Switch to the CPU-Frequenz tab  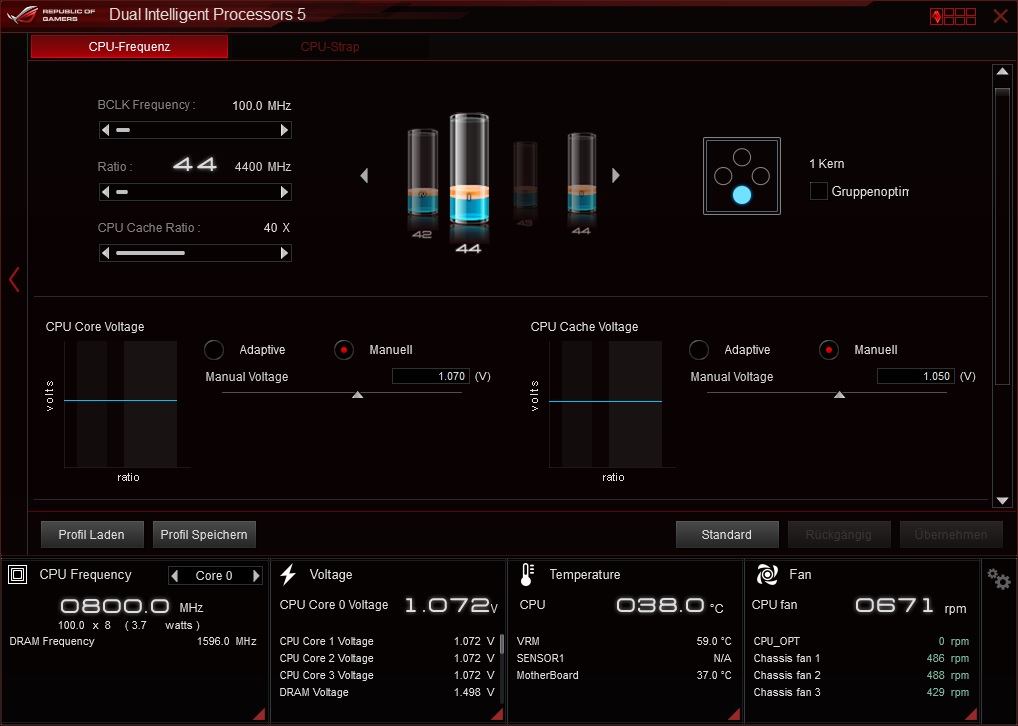pos(129,47)
